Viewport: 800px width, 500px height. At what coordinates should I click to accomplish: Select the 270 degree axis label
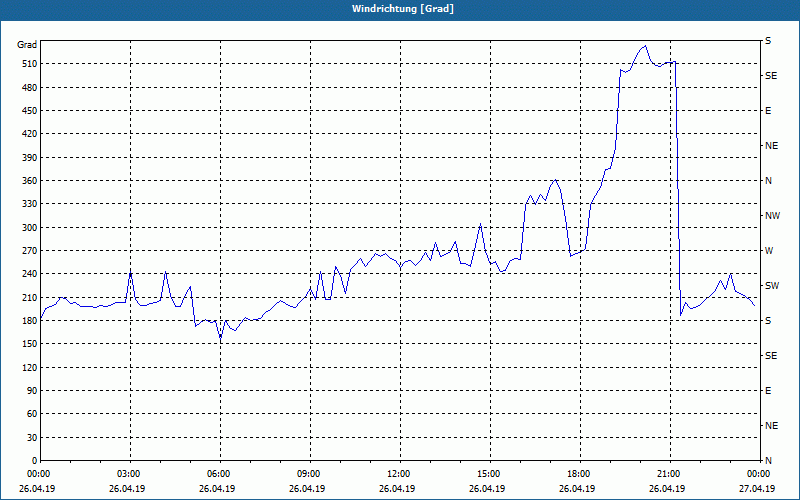click(x=29, y=251)
